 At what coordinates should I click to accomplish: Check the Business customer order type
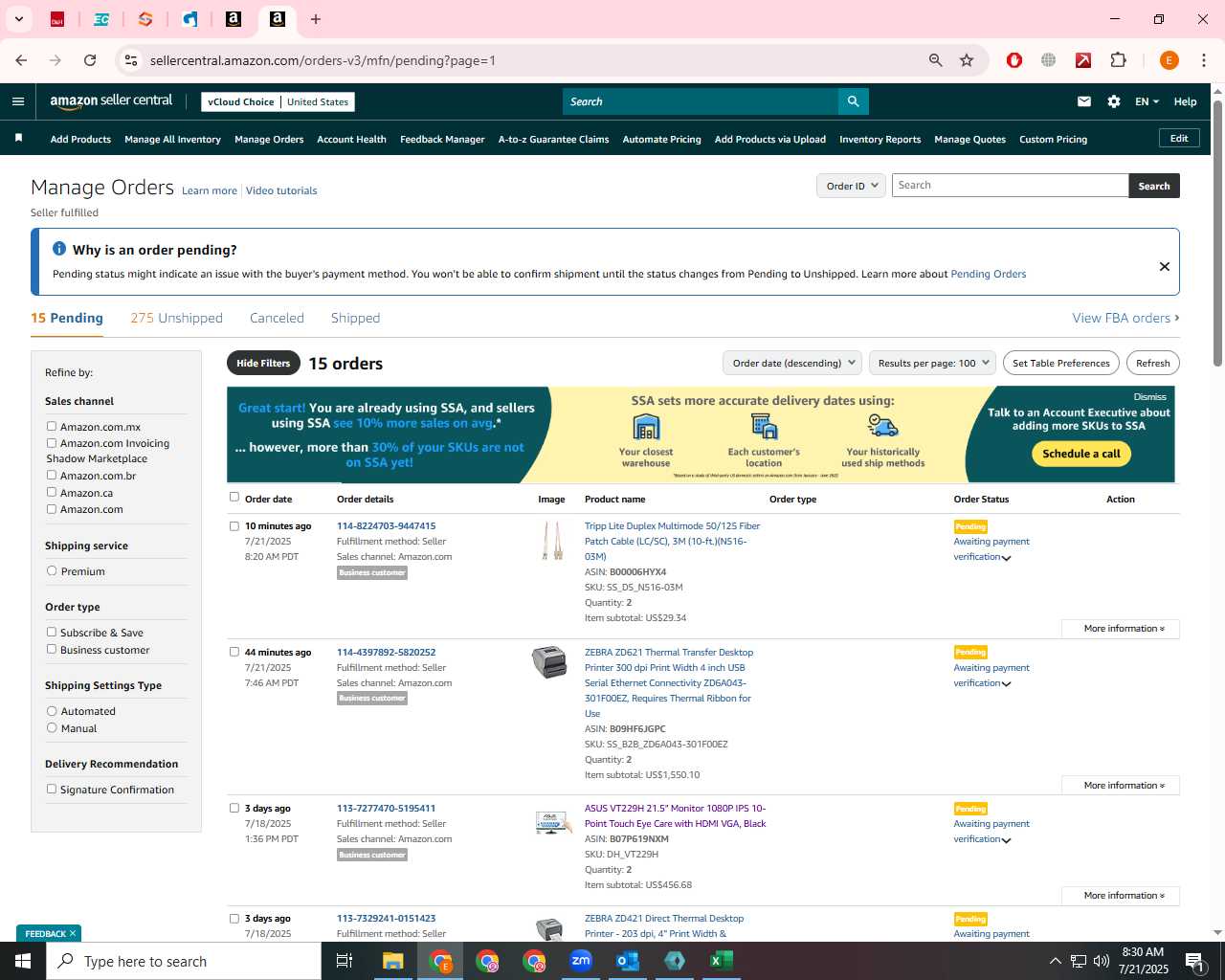point(52,650)
